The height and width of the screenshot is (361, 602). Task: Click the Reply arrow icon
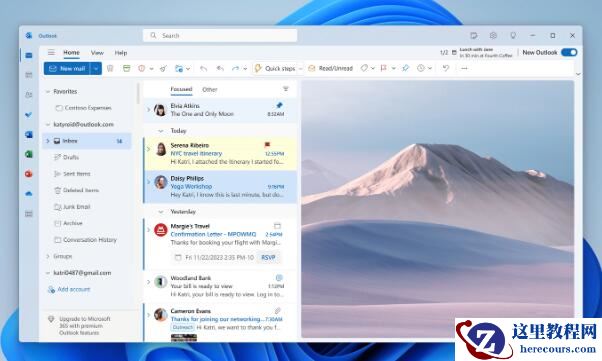pyautogui.click(x=203, y=68)
